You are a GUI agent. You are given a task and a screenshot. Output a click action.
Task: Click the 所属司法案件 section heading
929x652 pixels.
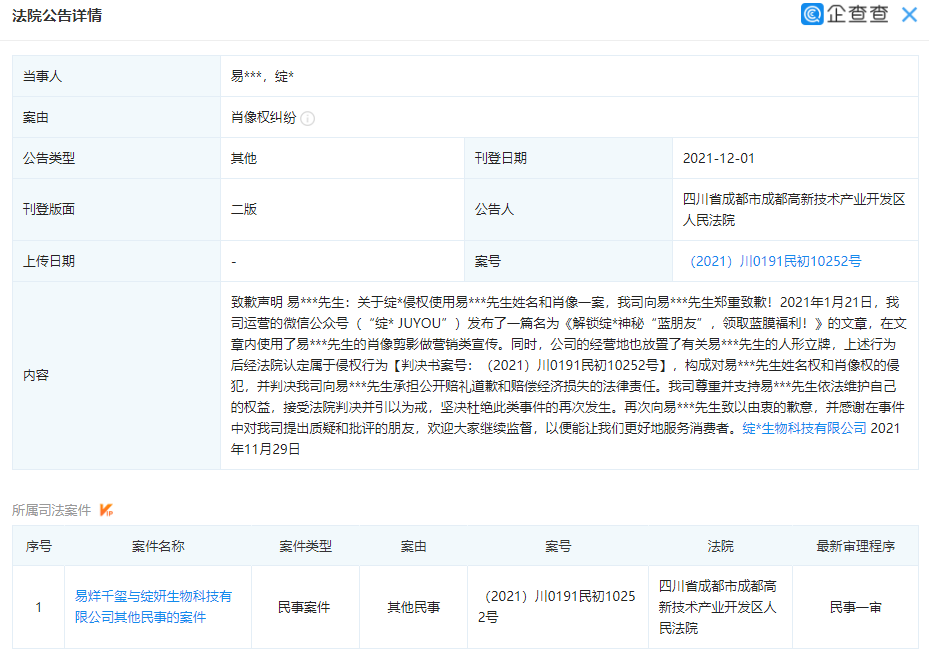click(x=51, y=511)
